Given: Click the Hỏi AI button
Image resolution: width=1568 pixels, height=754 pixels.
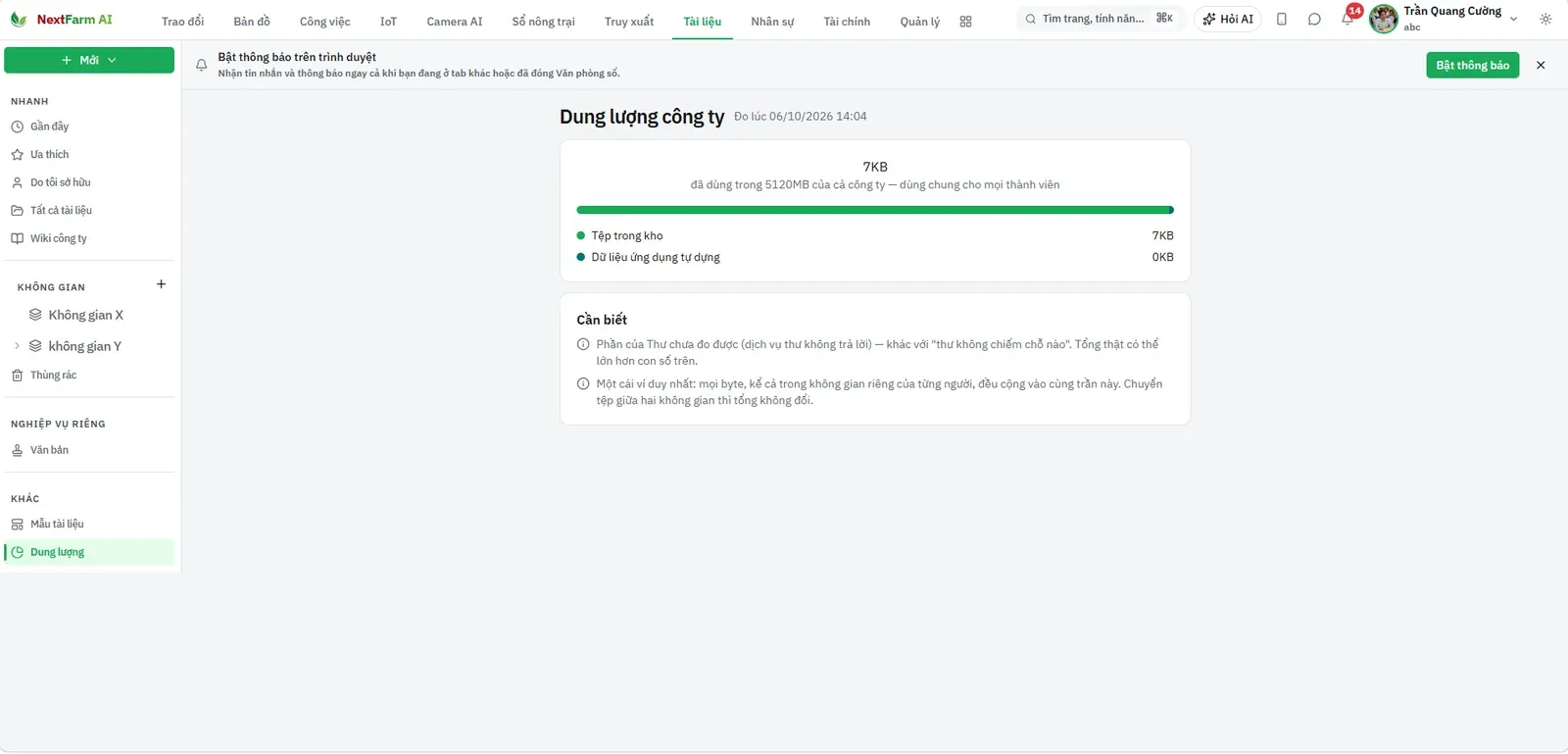Looking at the screenshot, I should point(1228,19).
